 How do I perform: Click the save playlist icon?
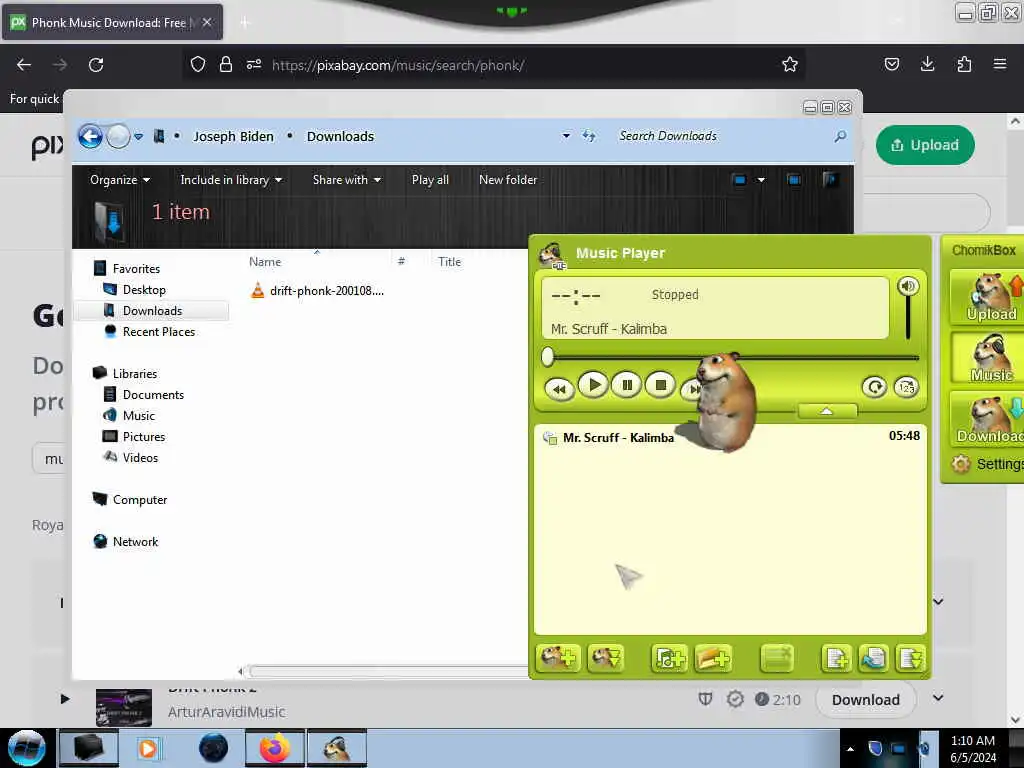tap(910, 658)
